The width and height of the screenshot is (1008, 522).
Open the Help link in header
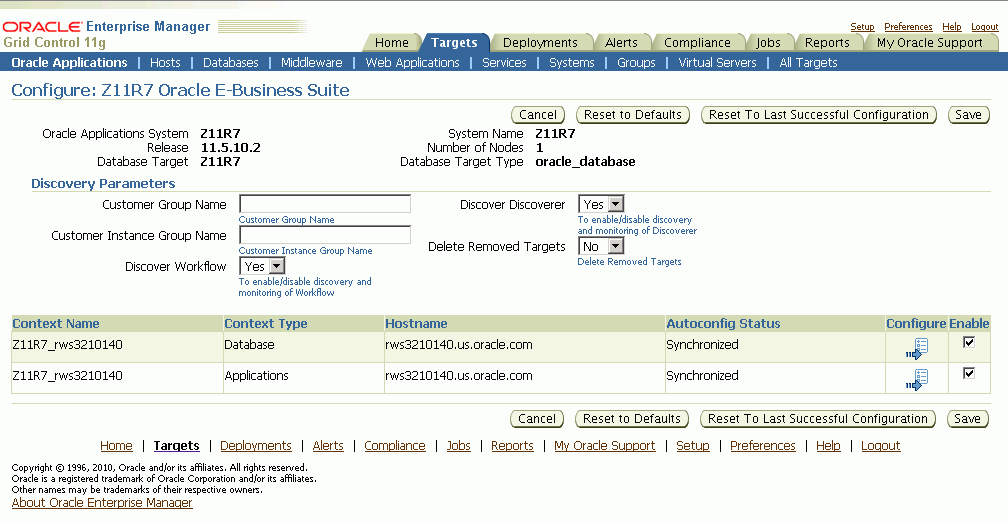click(951, 26)
